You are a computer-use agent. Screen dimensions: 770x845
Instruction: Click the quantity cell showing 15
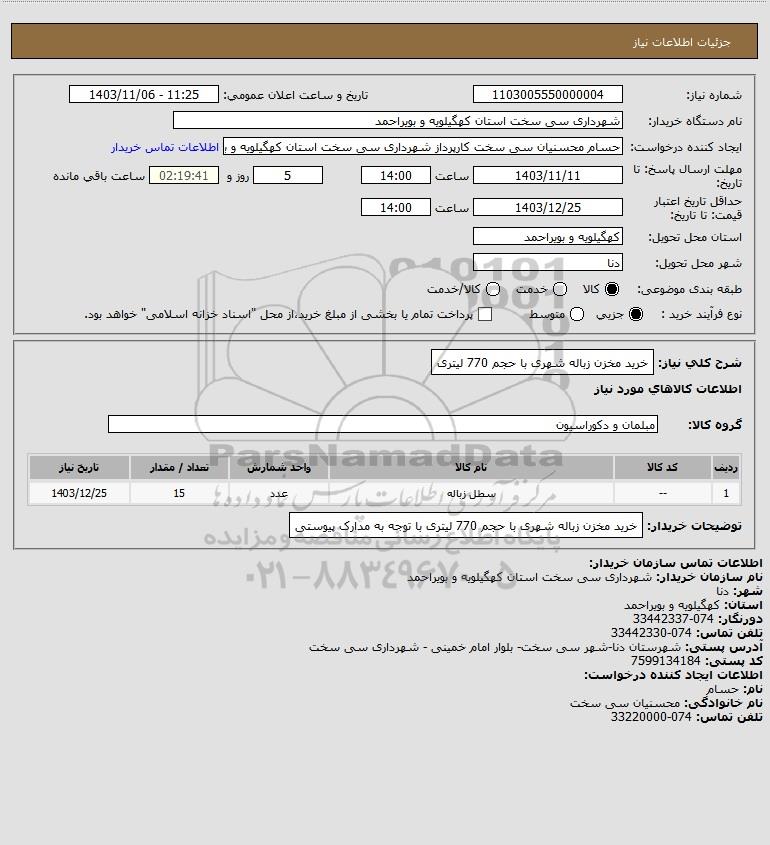(179, 493)
